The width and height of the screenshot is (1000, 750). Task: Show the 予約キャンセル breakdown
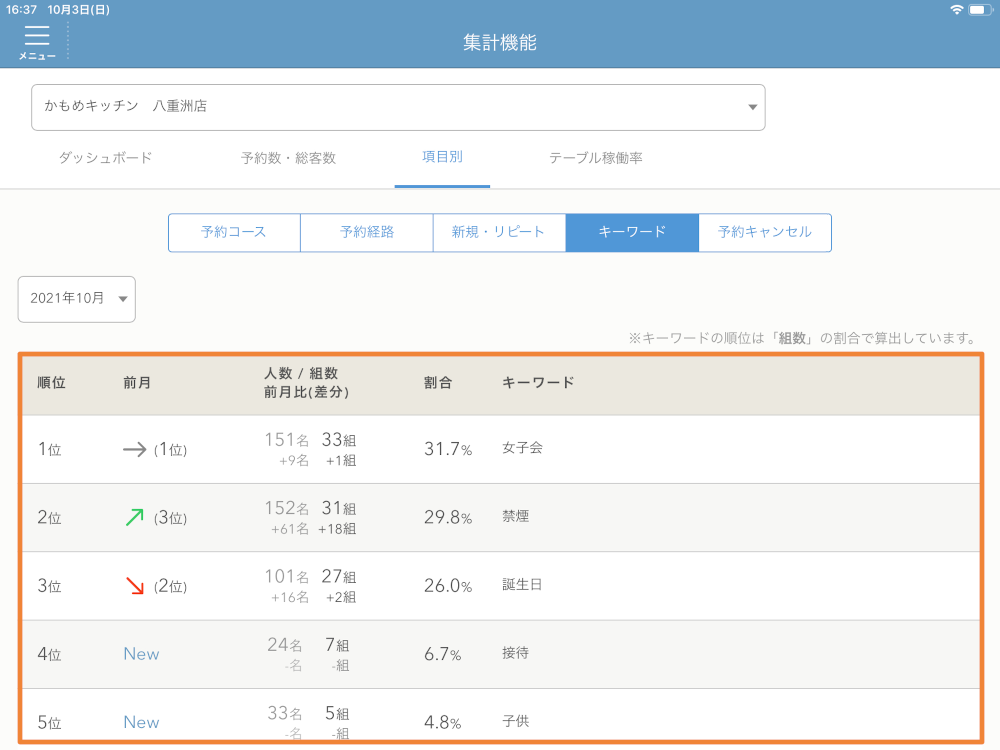[x=765, y=232]
